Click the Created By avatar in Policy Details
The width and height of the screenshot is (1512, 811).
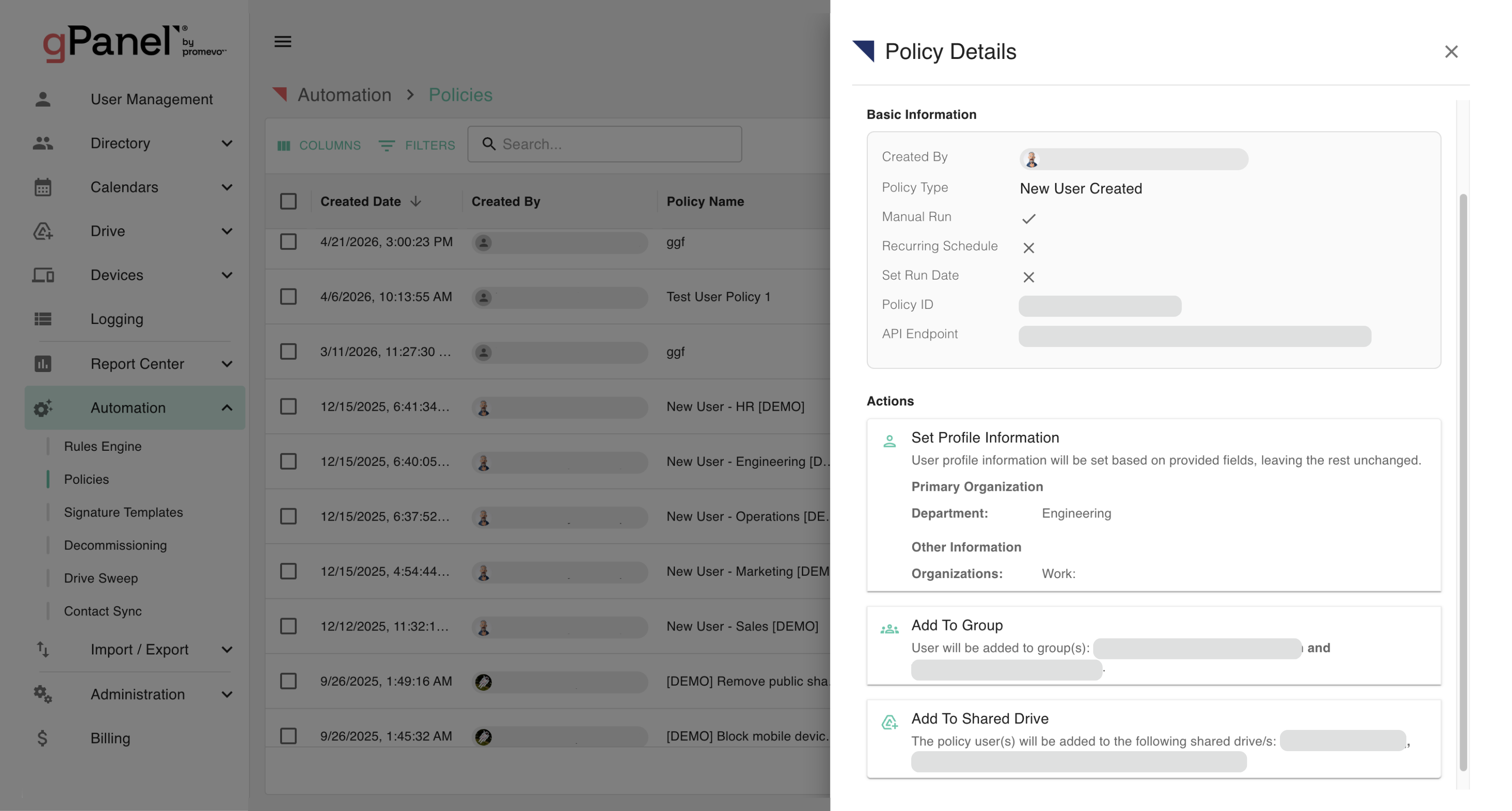[x=1031, y=159]
